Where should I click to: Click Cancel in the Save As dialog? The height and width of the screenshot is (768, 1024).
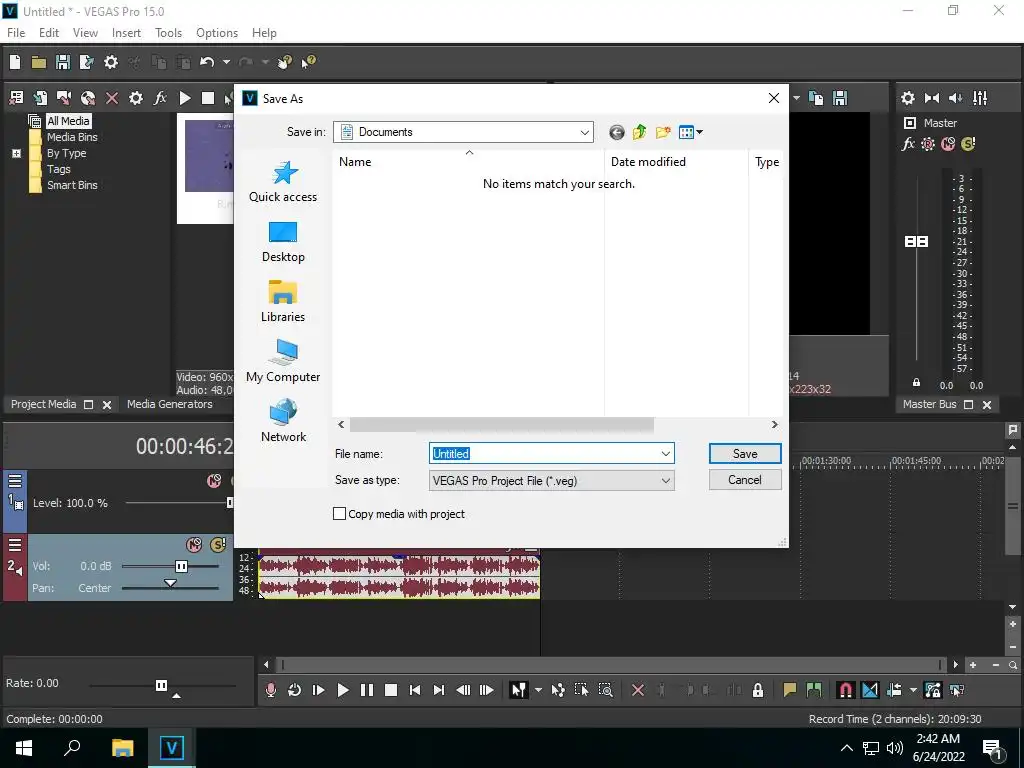tap(744, 480)
